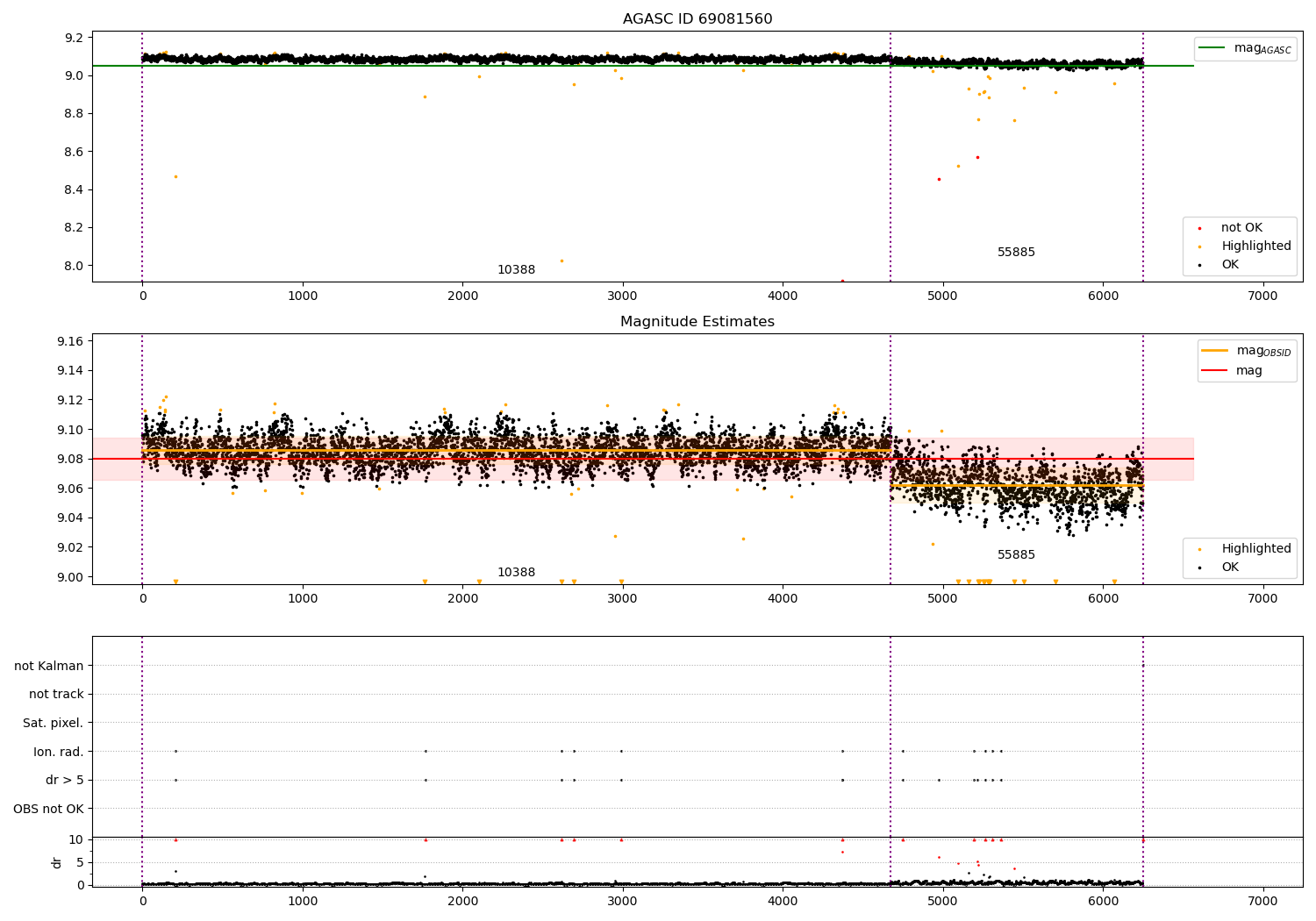Click OBSID label 55885 in the AGASC ID plot
This screenshot has height=921, width=1316.
(1016, 253)
